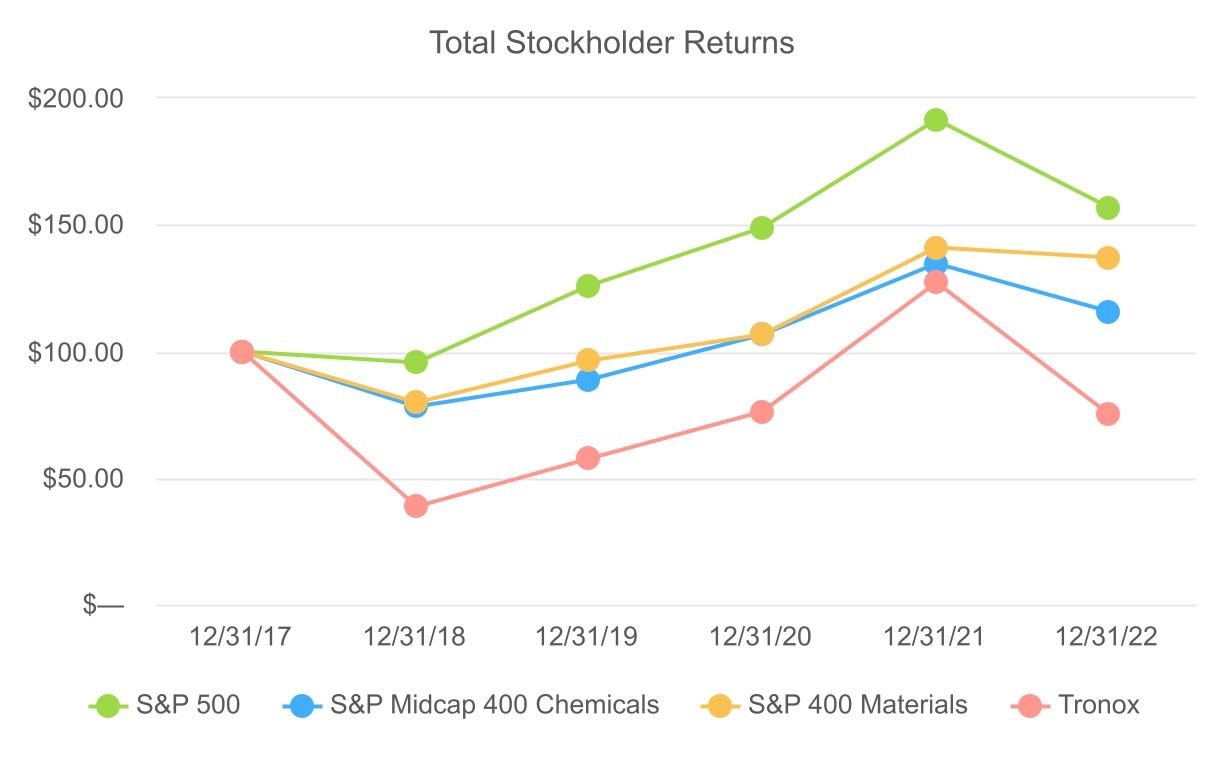The image size is (1226, 760).
Task: Select S&P 400 Materials point at 12/31/22
Action: (1107, 258)
